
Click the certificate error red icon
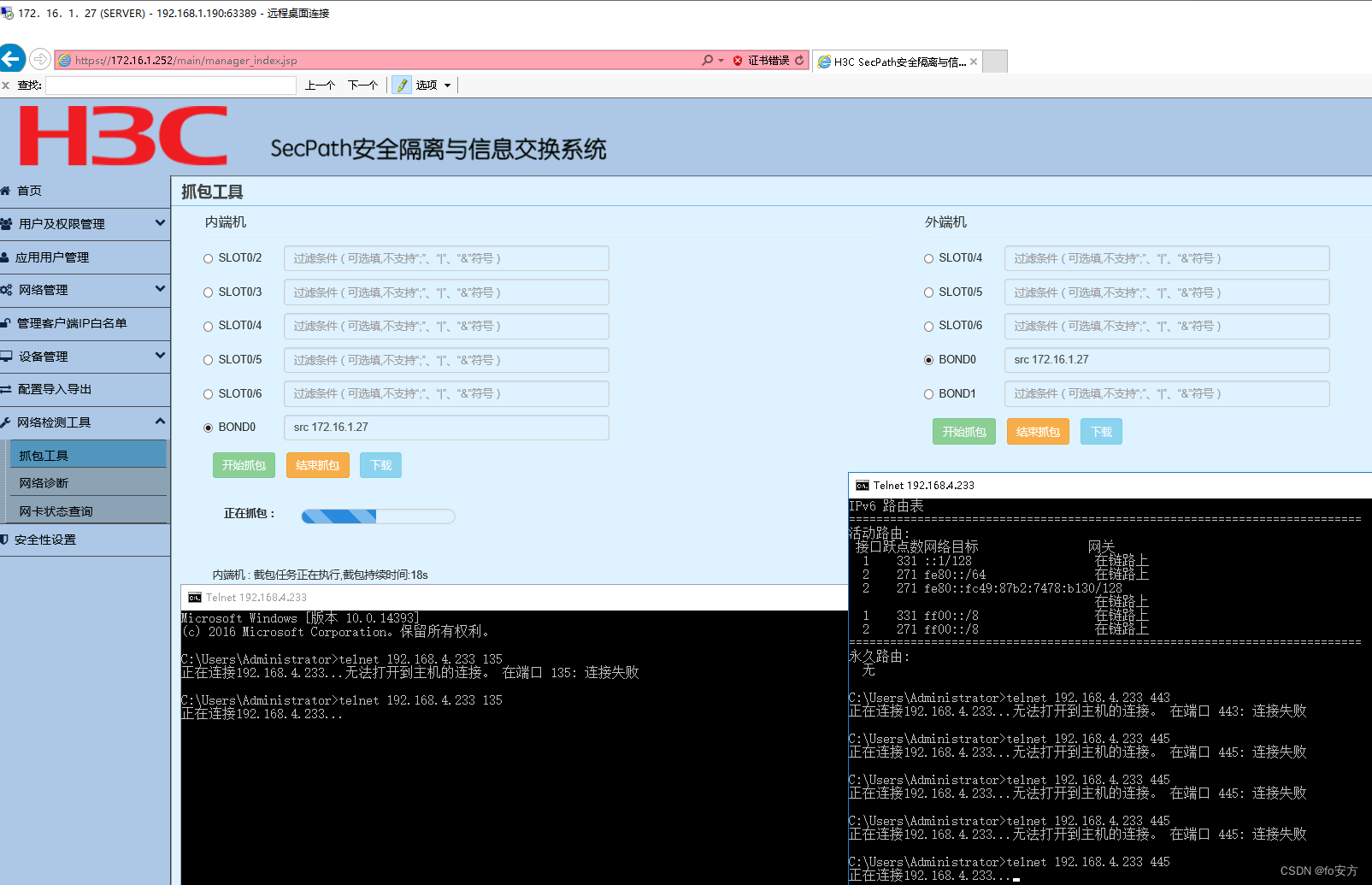tap(738, 61)
